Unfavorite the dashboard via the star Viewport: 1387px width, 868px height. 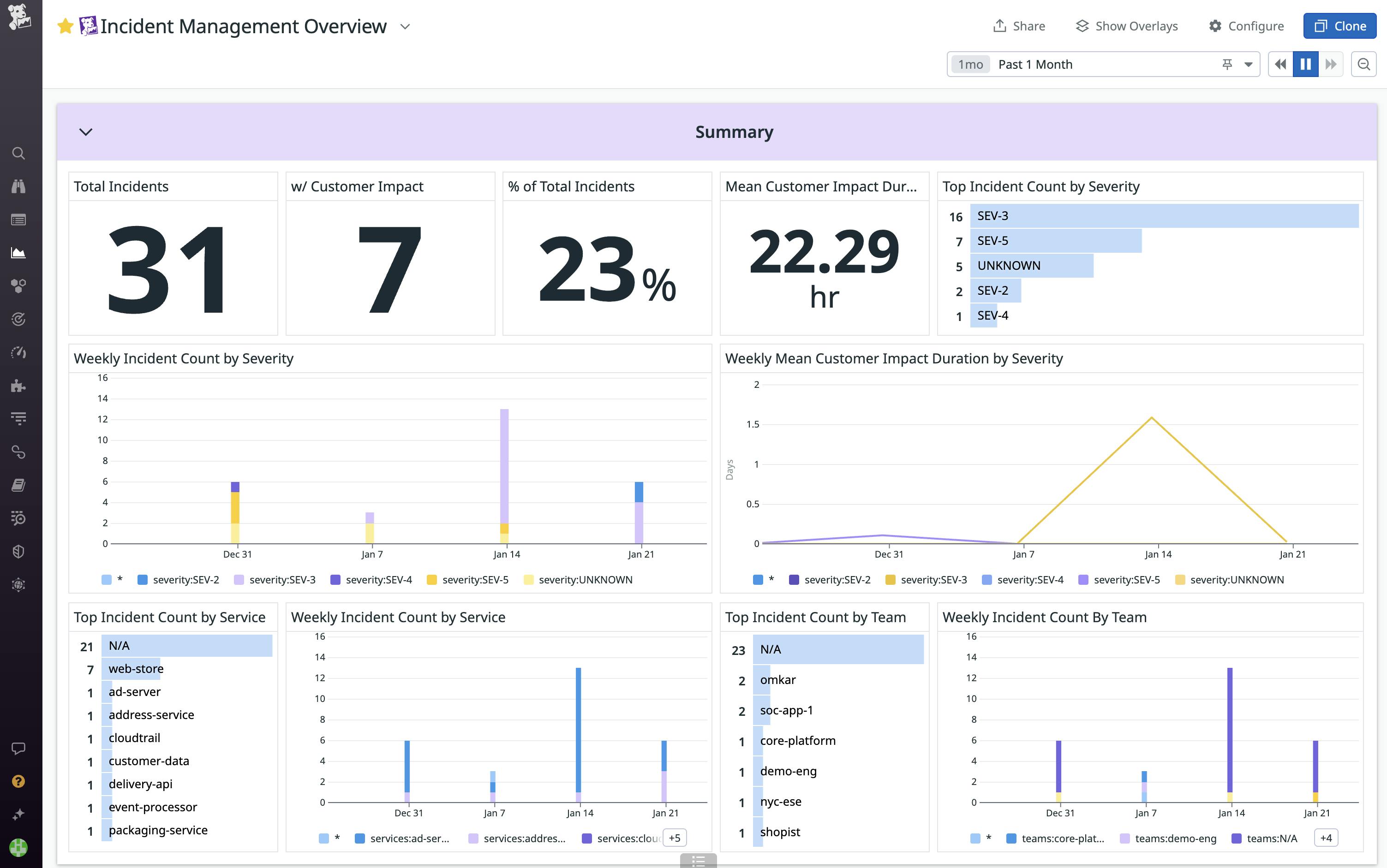(66, 25)
